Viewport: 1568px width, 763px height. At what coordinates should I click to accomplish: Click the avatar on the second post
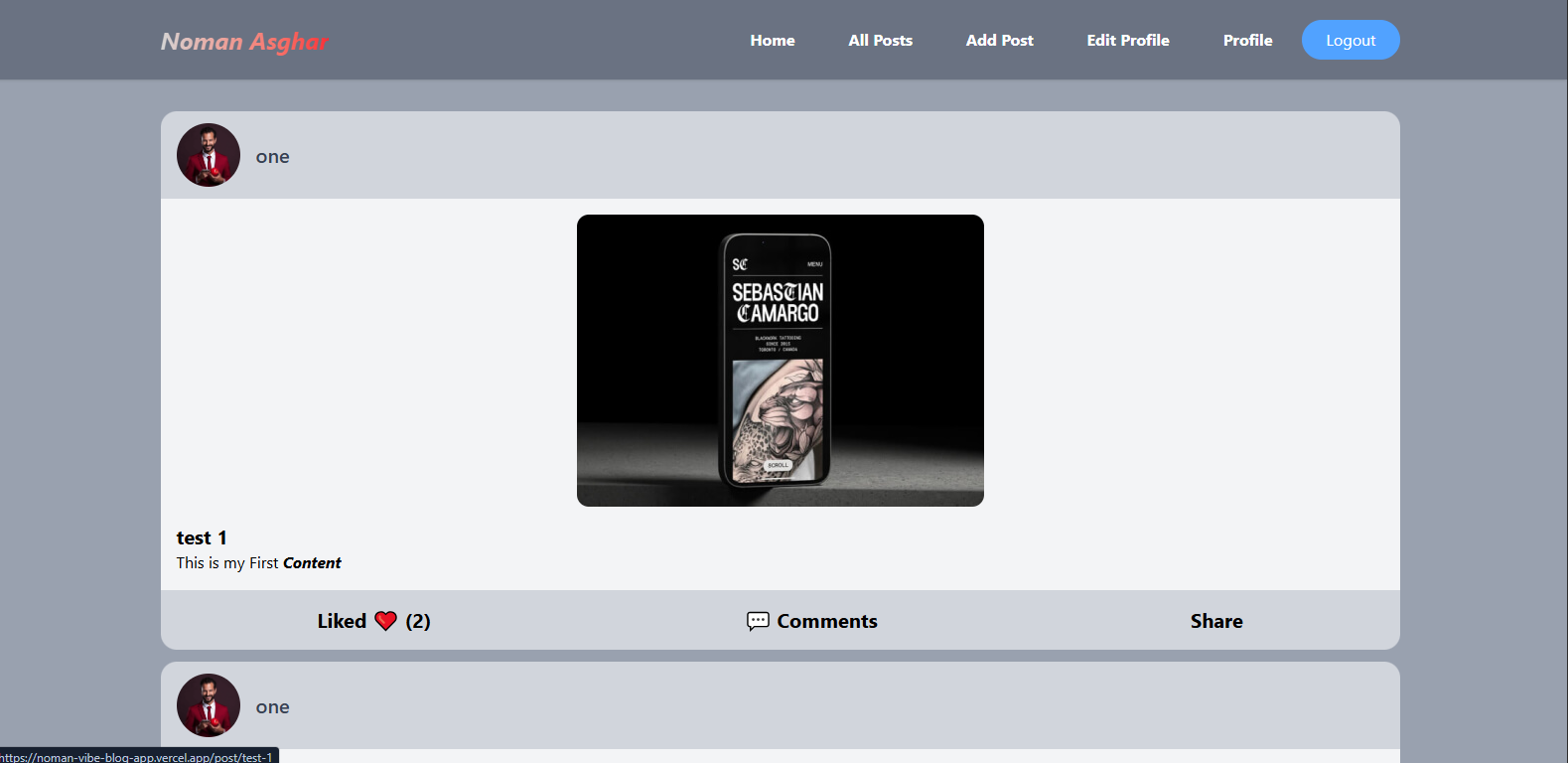pyautogui.click(x=209, y=705)
